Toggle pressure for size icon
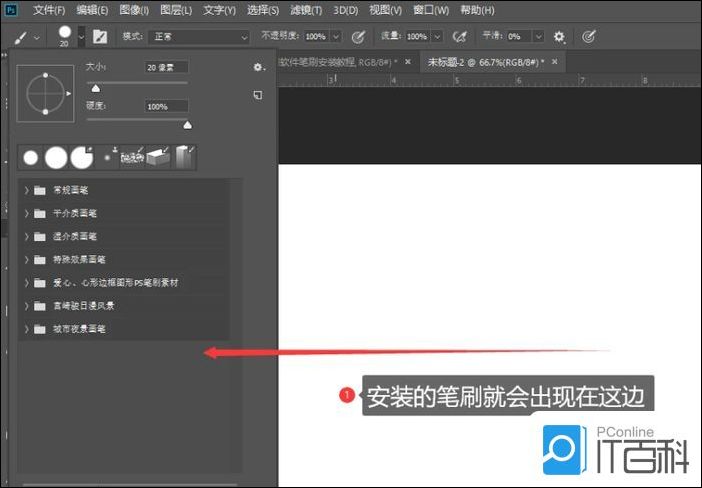 [589, 36]
